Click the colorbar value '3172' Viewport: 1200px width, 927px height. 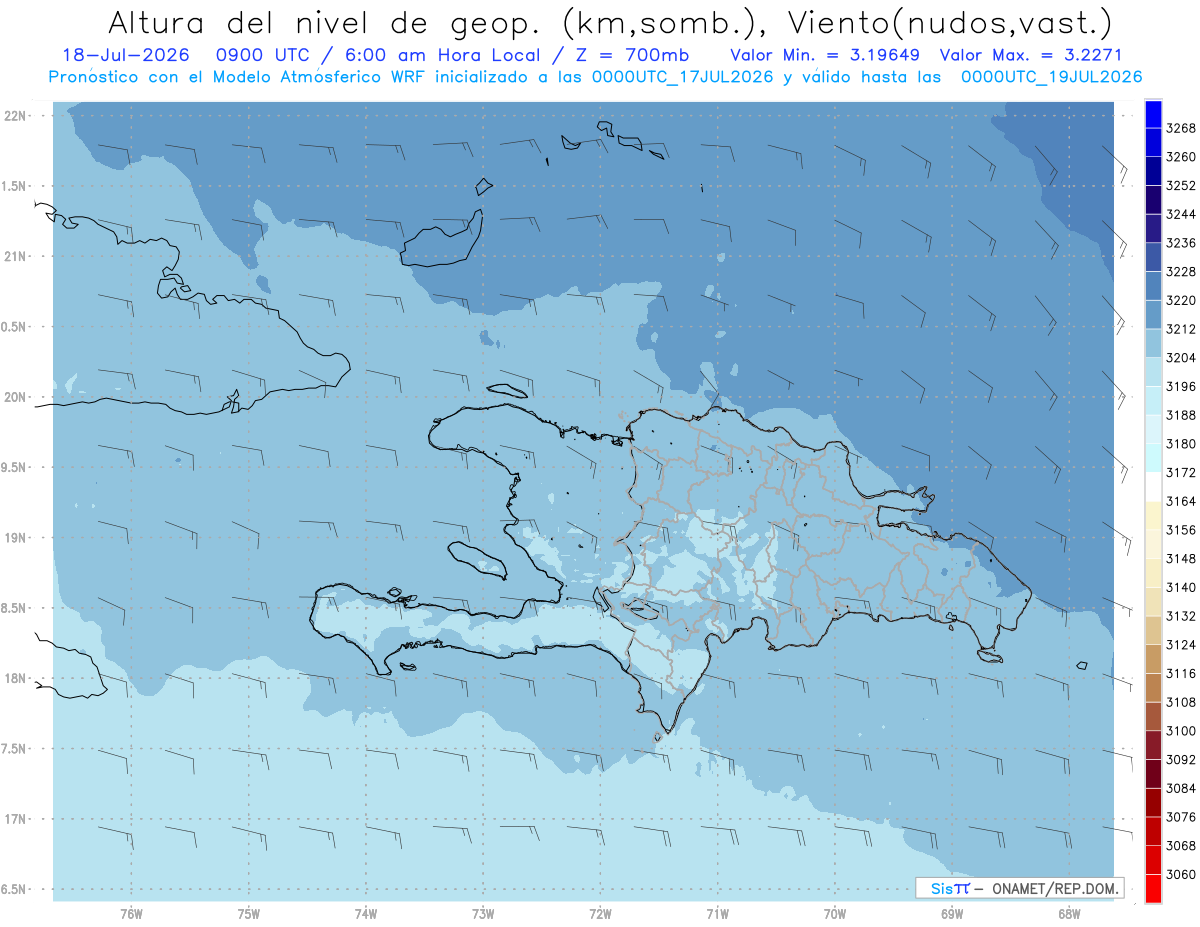click(1181, 472)
